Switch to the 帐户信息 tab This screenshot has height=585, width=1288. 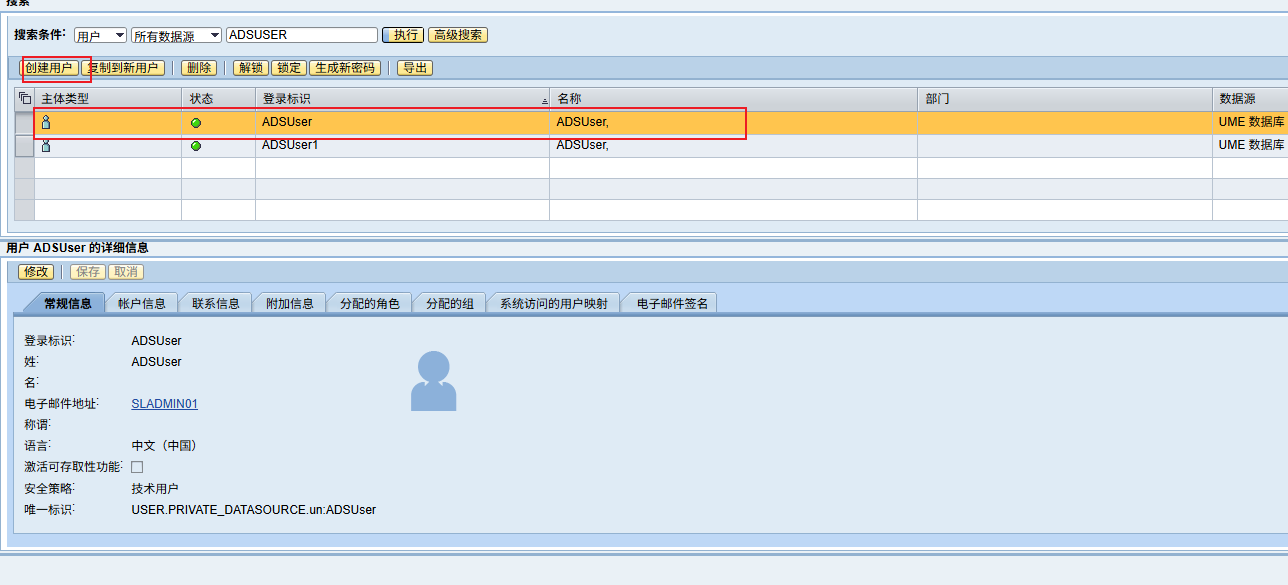point(141,303)
